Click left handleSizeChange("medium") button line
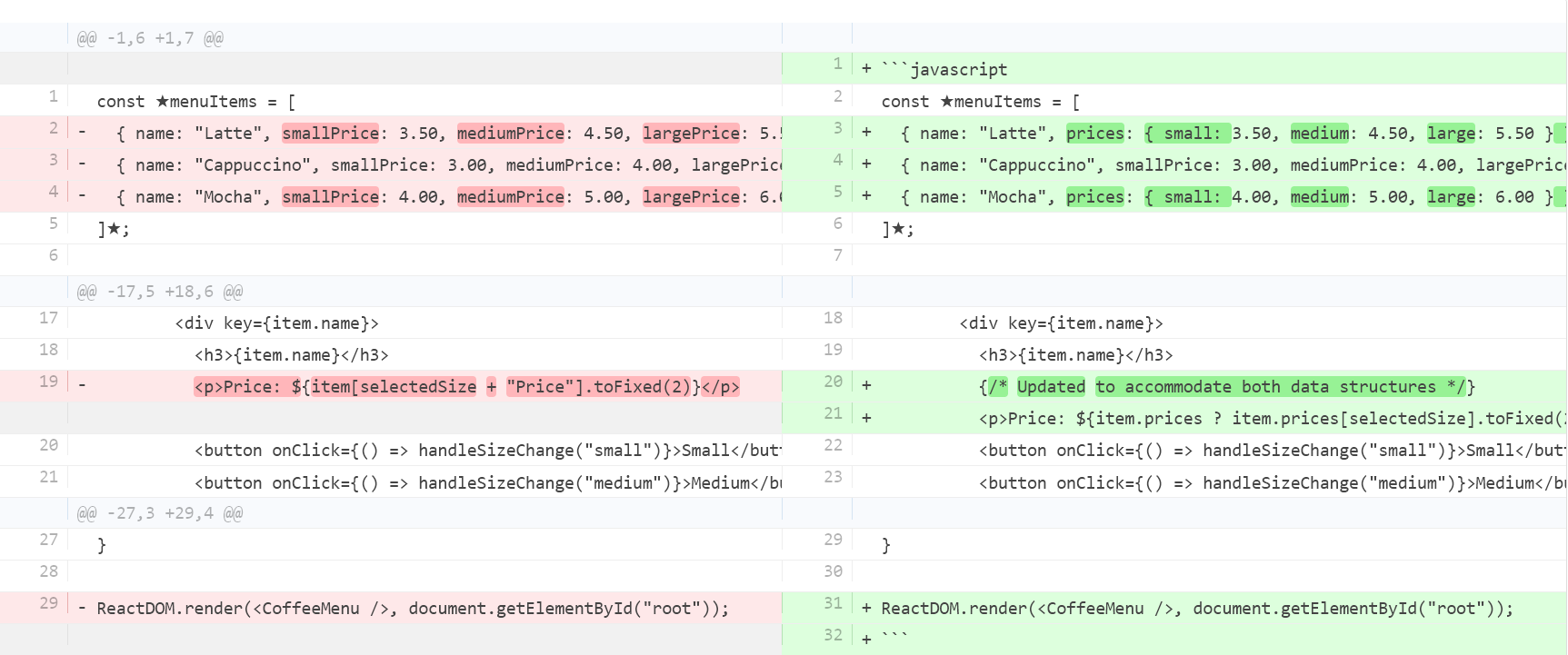 [488, 483]
